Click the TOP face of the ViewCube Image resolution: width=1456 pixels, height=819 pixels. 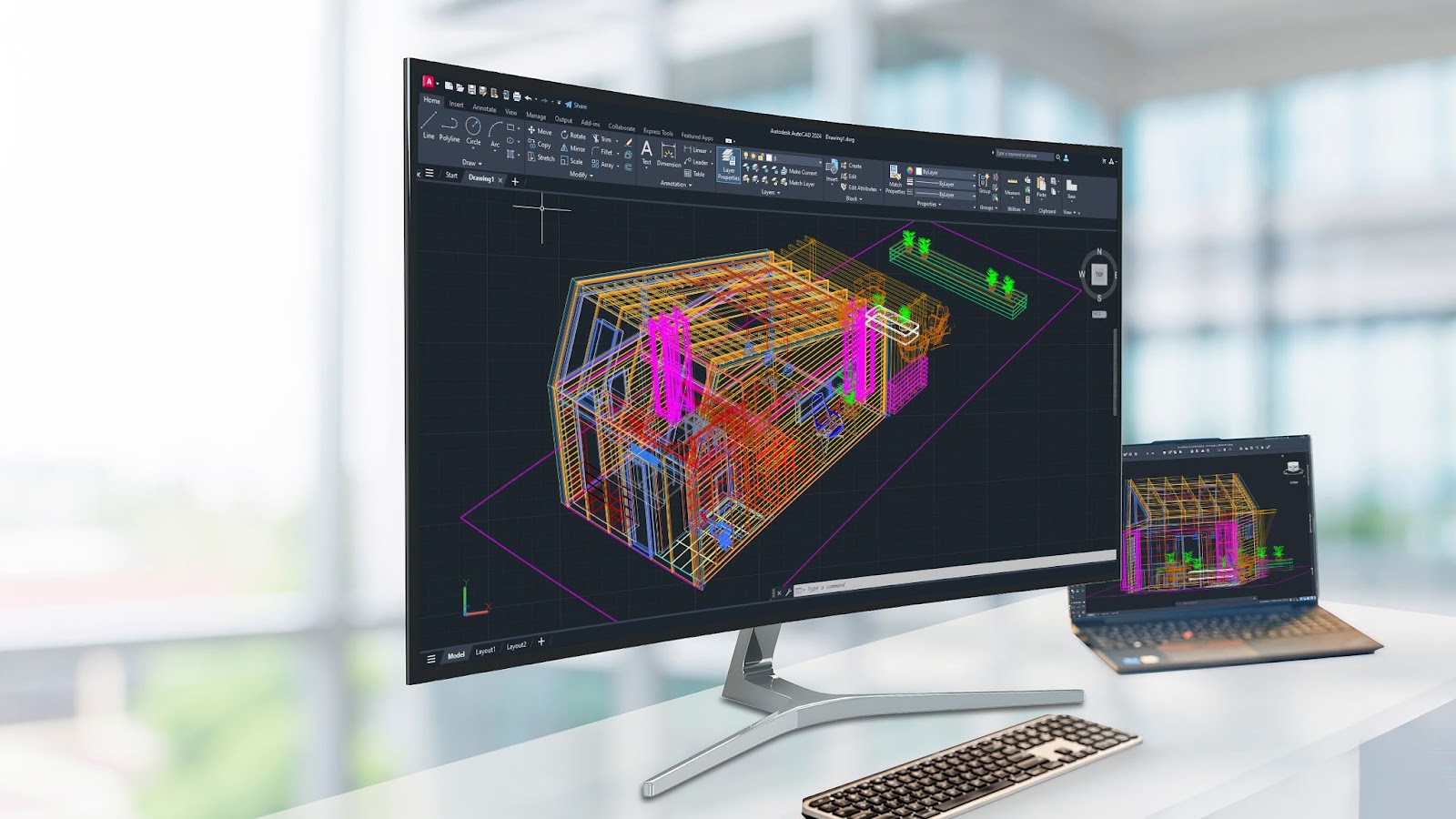[x=1098, y=274]
